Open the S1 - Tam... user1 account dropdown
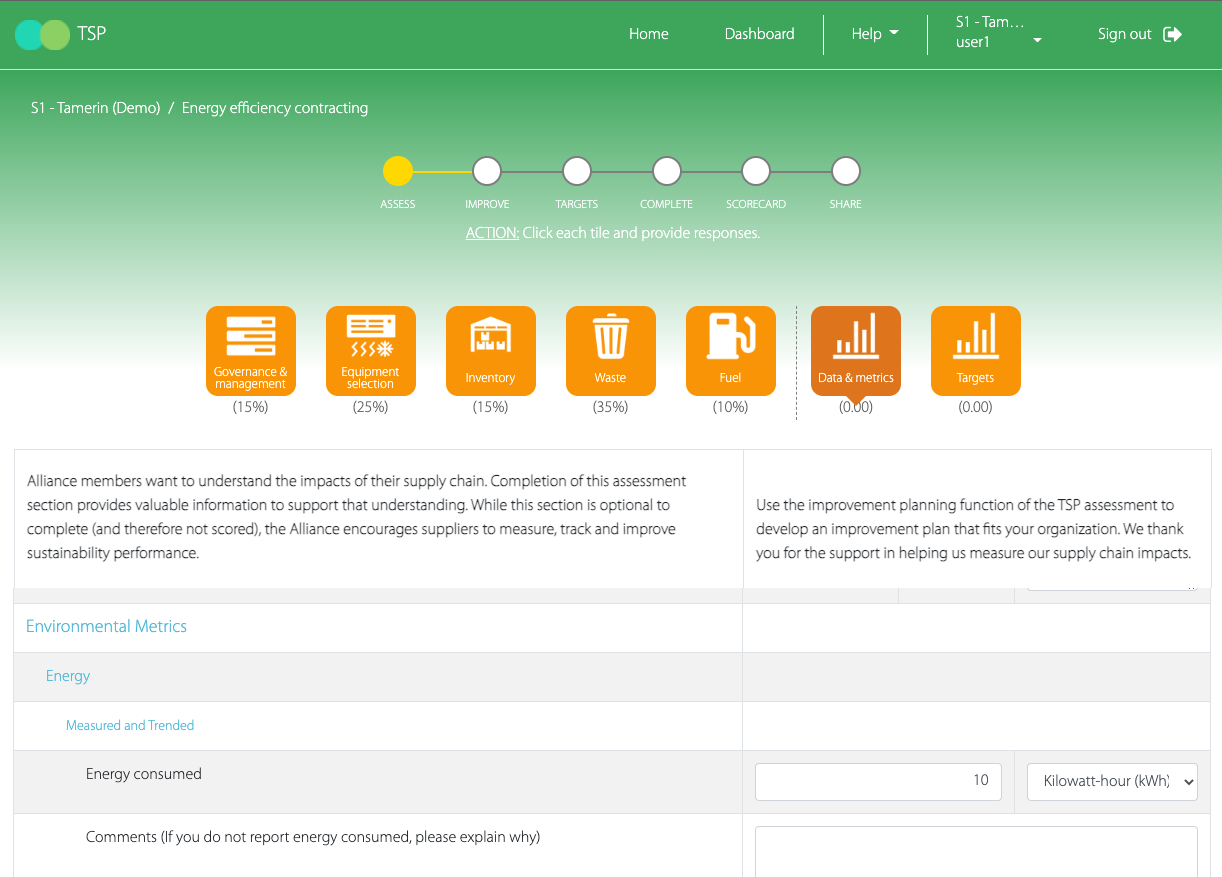 997,33
